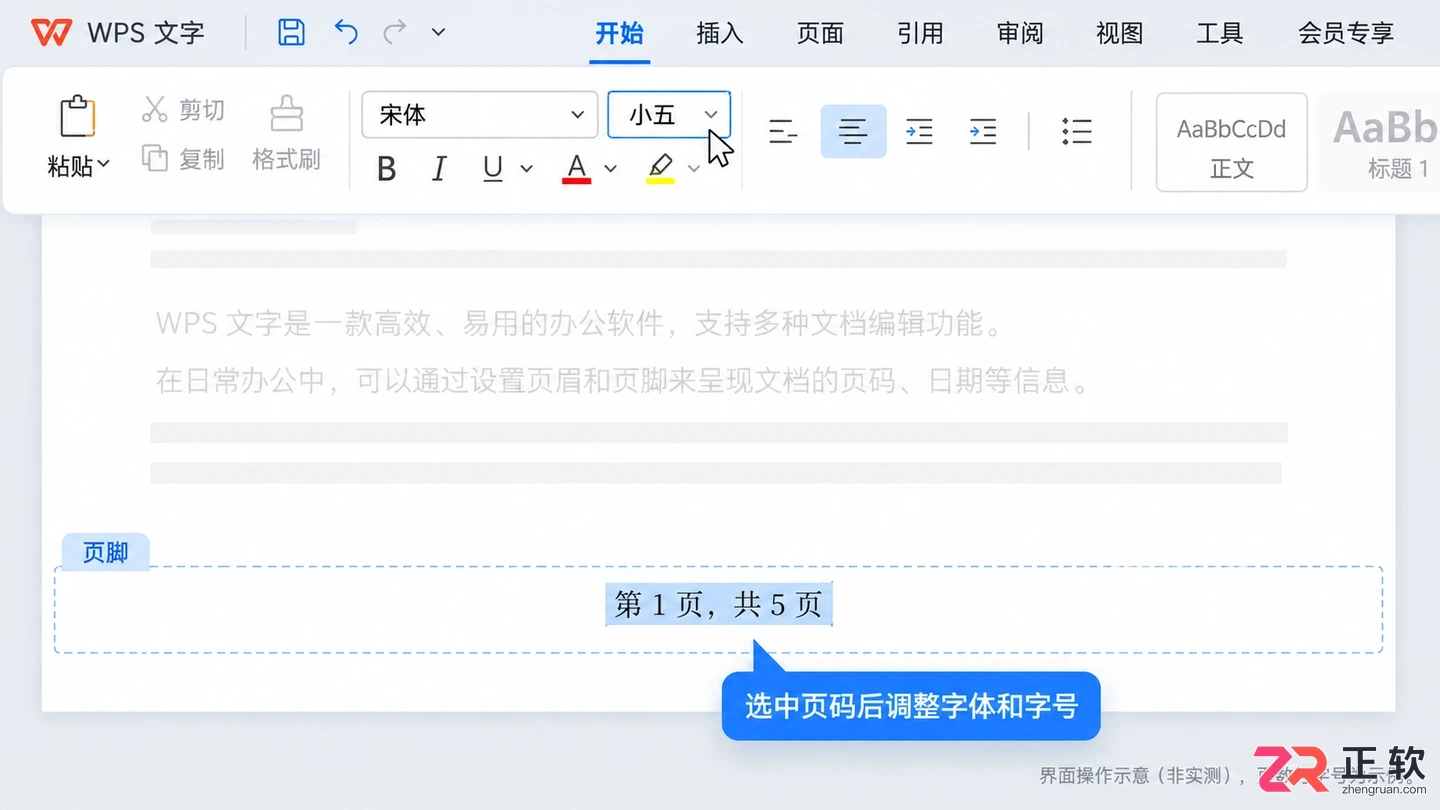Redo the last undone action
This screenshot has height=810, width=1440.
395,32
